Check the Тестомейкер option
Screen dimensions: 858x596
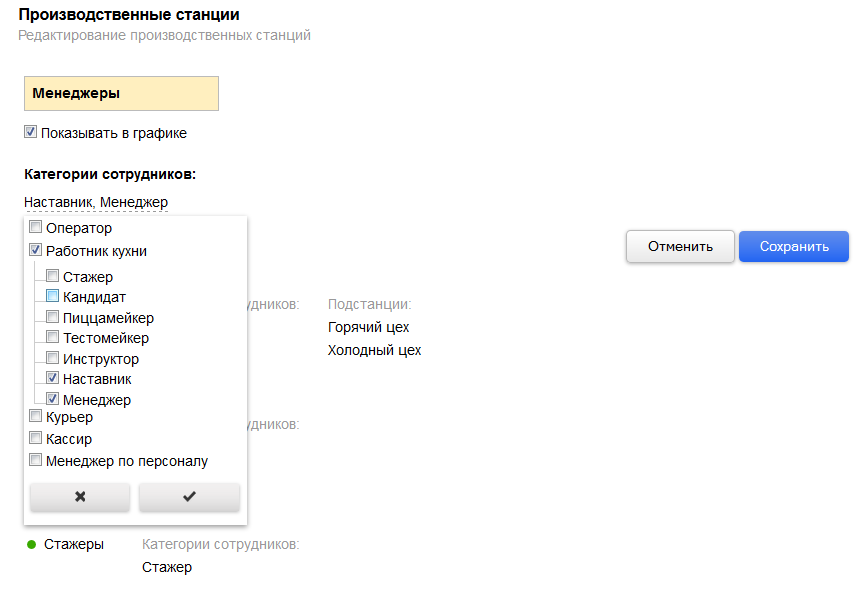[x=53, y=337]
